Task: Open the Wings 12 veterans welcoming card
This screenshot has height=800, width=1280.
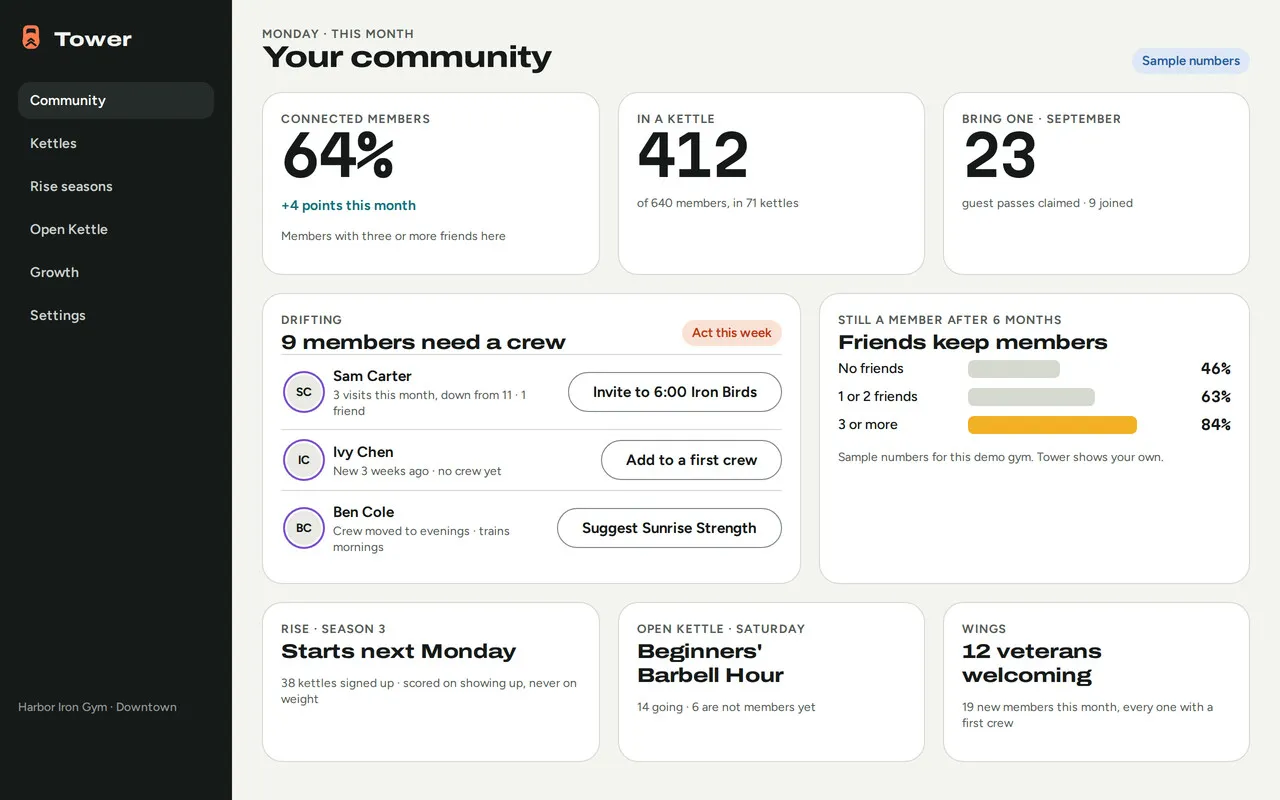Action: (1096, 682)
